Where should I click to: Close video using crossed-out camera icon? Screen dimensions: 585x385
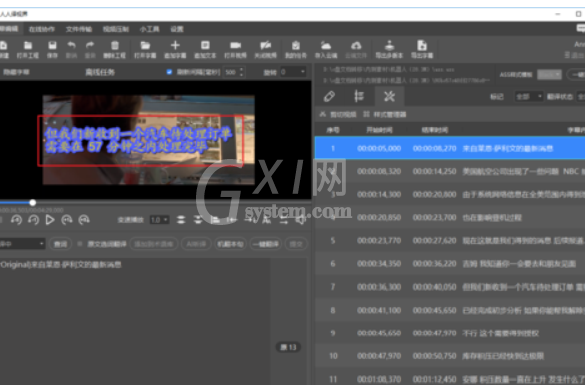pyautogui.click(x=265, y=46)
